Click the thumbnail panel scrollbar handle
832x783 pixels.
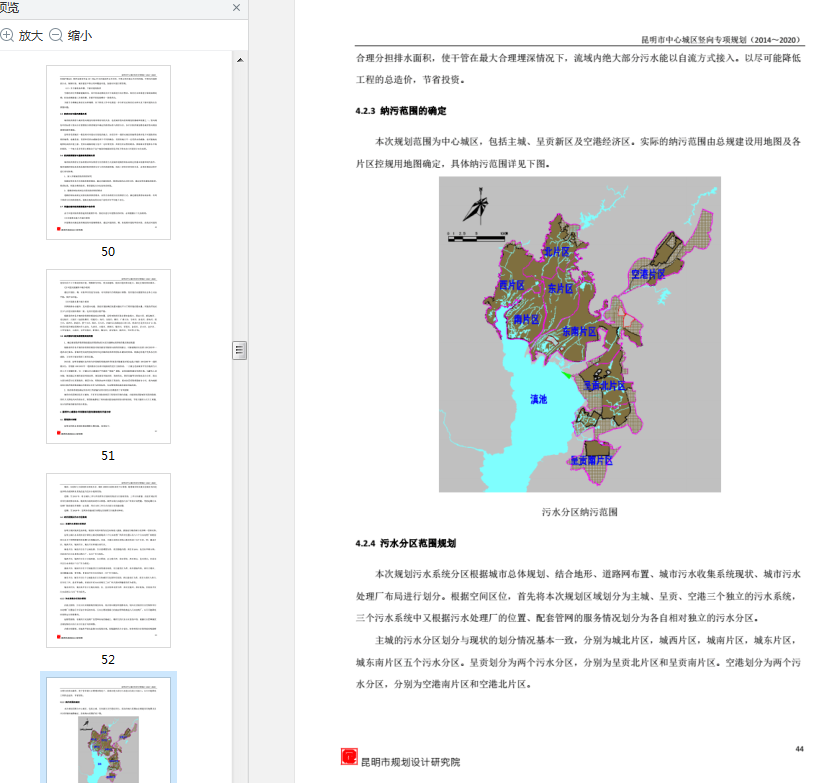coord(240,350)
